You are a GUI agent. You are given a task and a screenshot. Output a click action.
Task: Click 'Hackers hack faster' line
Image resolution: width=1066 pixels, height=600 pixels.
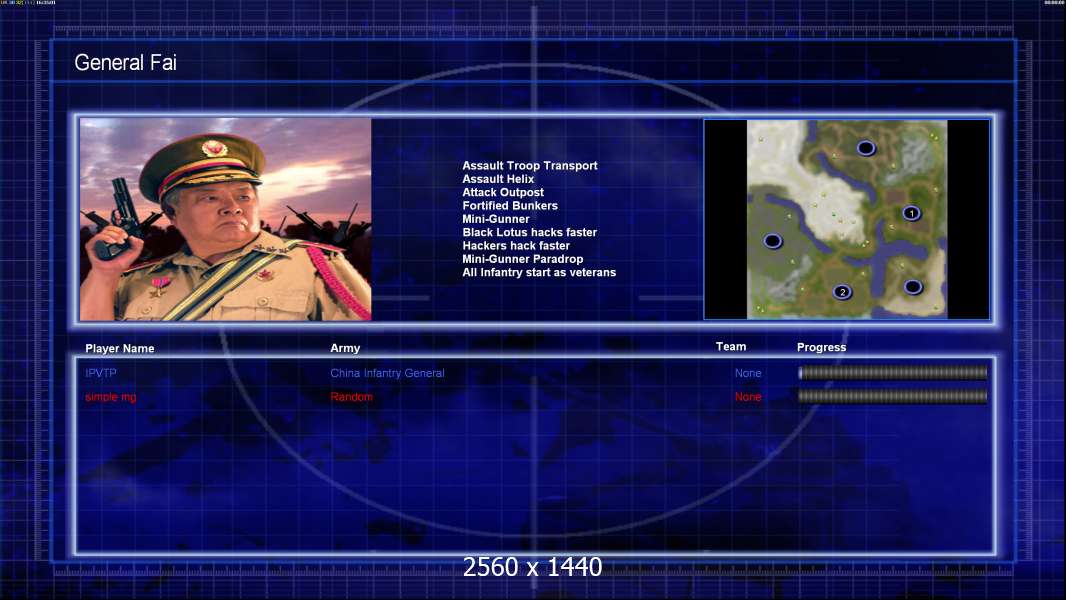(516, 245)
